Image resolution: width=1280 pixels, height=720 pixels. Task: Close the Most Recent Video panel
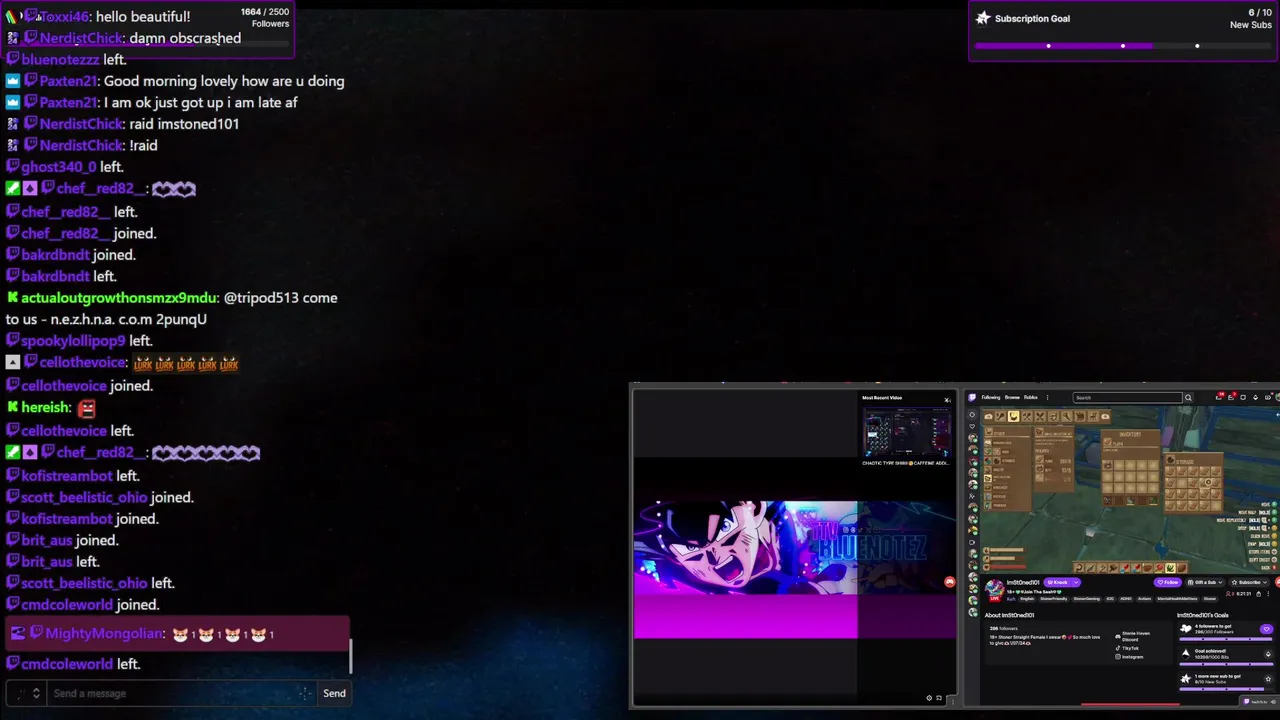click(947, 400)
